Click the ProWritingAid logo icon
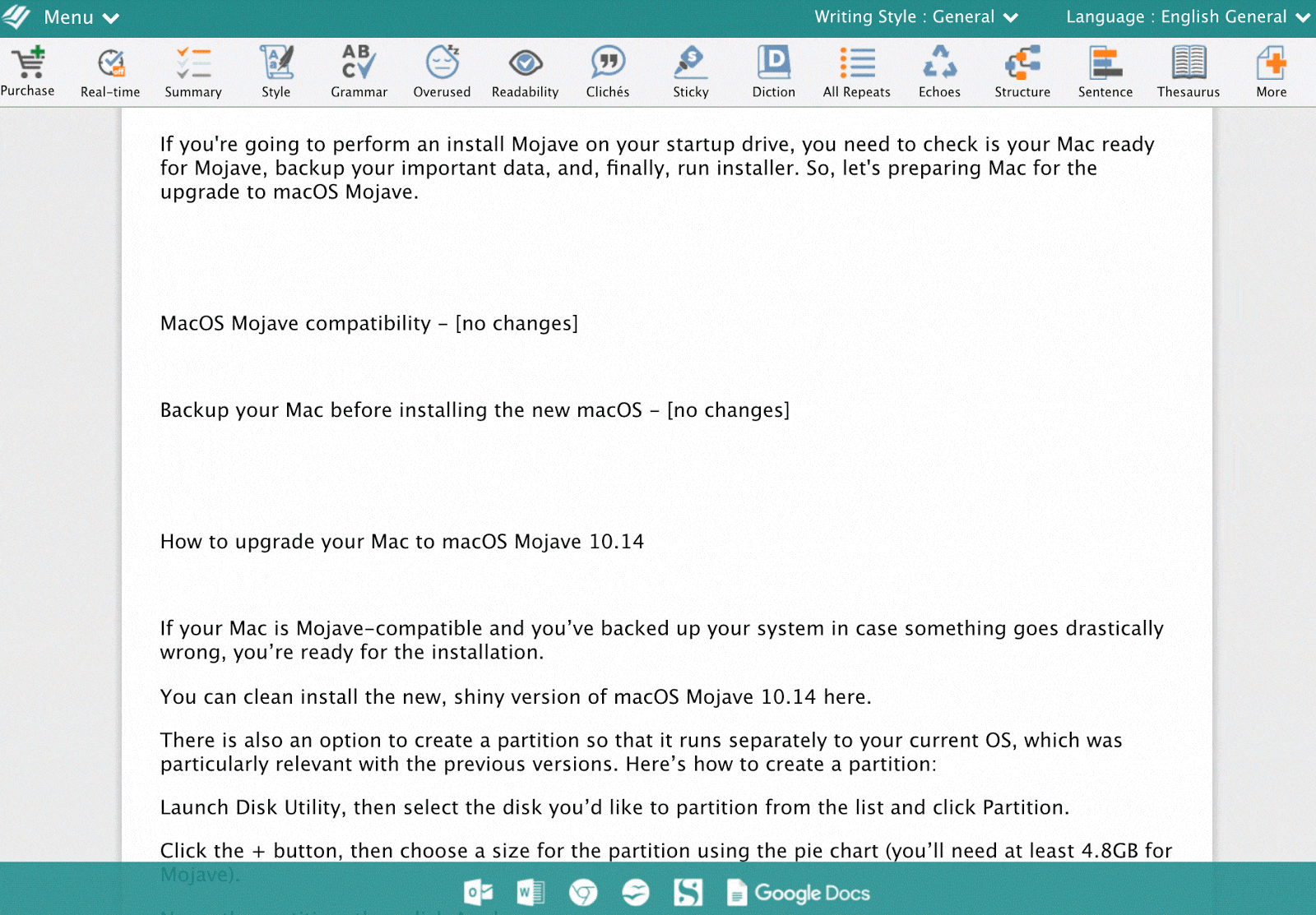The height and width of the screenshot is (915, 1316). [x=16, y=16]
